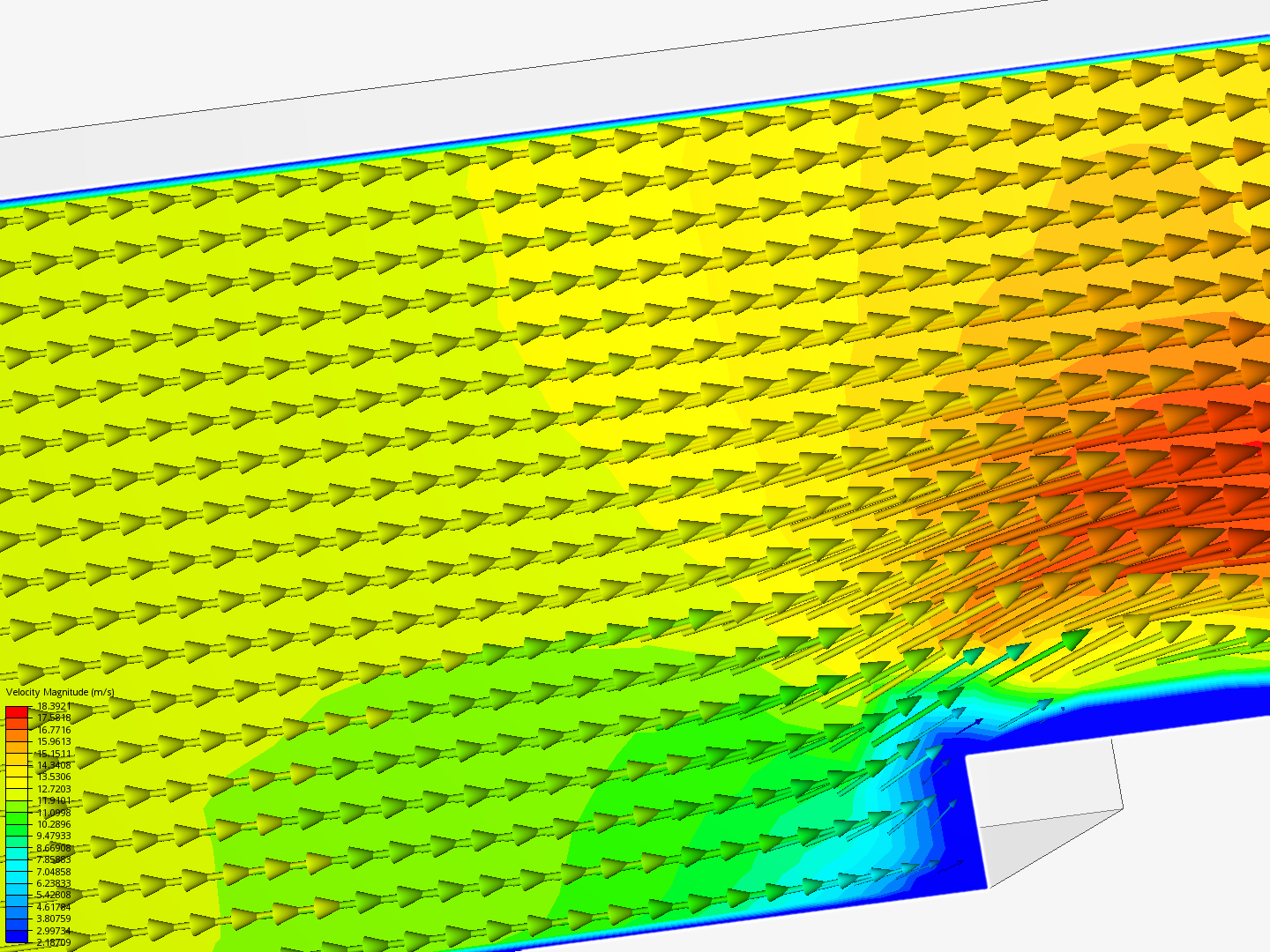Image resolution: width=1270 pixels, height=952 pixels.
Task: Click the 15.1511 legend value
Action: point(54,754)
